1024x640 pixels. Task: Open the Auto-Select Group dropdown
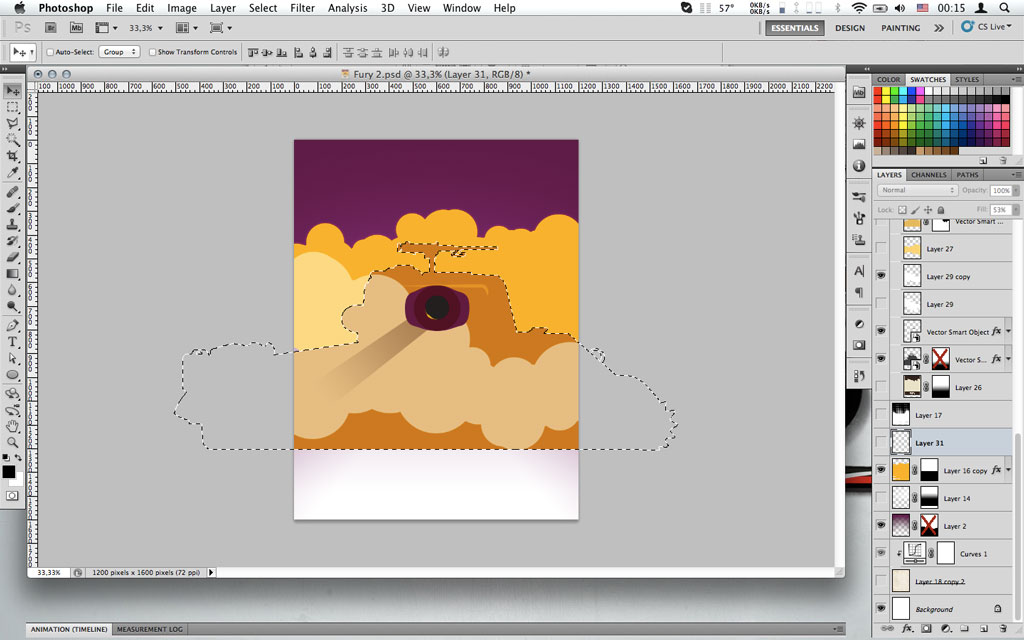(119, 52)
